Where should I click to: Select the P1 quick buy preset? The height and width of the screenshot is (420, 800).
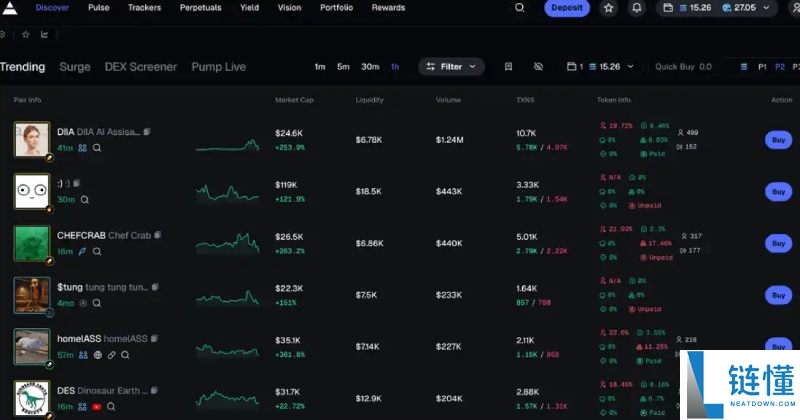[763, 67]
